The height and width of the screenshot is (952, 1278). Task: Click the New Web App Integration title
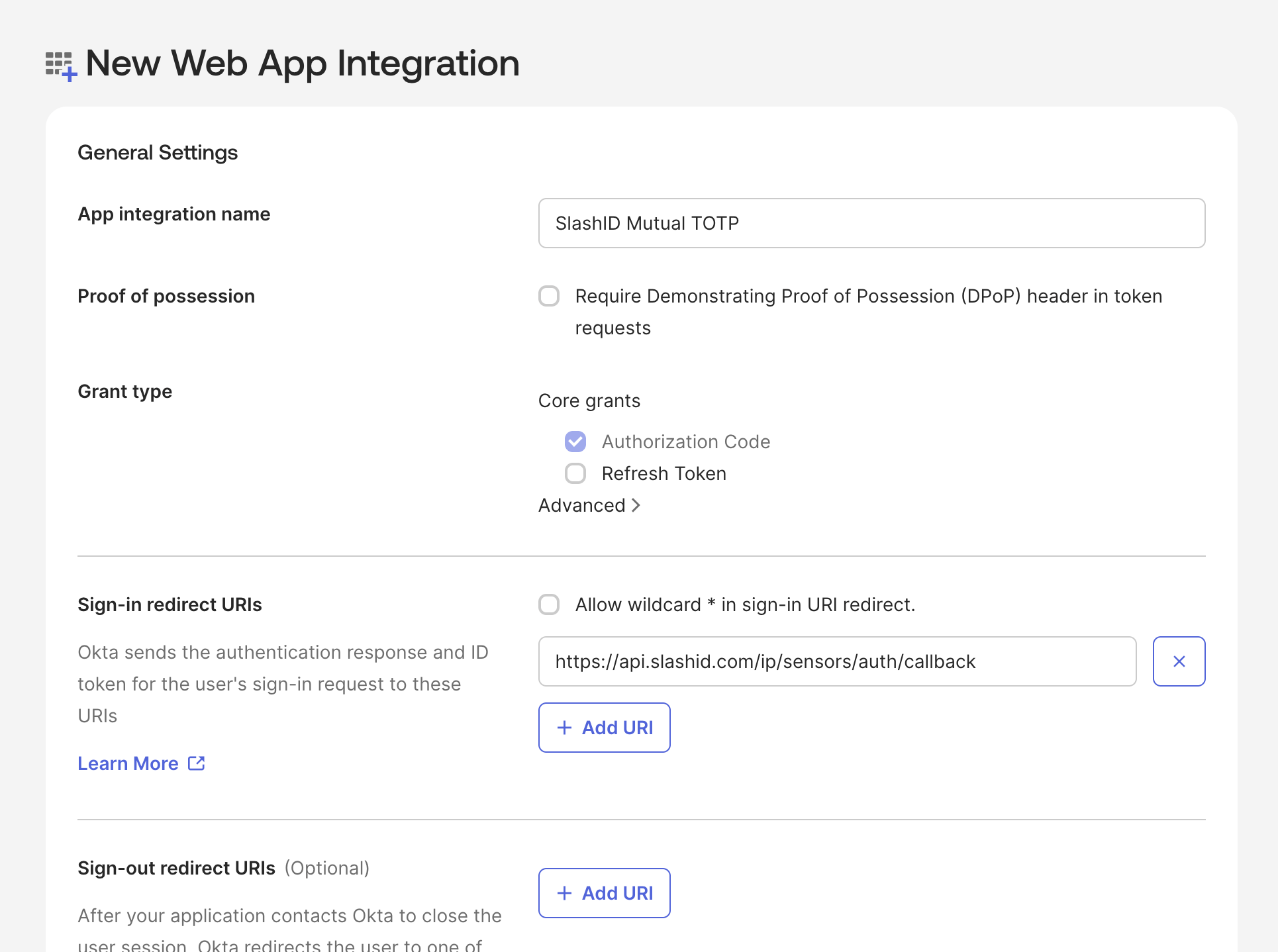[303, 64]
